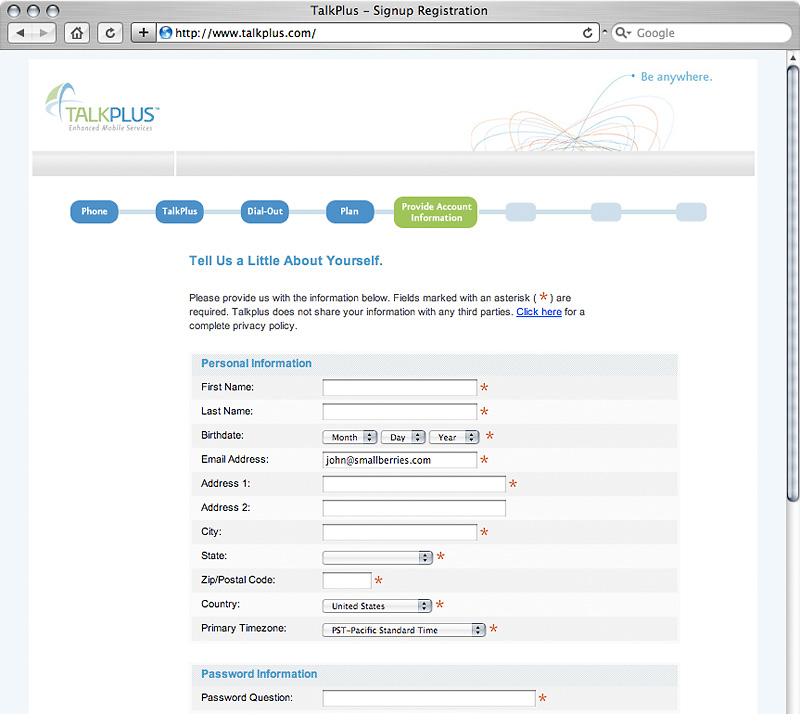
Task: Click the 'Be anywhere.' tagline
Action: pos(676,77)
